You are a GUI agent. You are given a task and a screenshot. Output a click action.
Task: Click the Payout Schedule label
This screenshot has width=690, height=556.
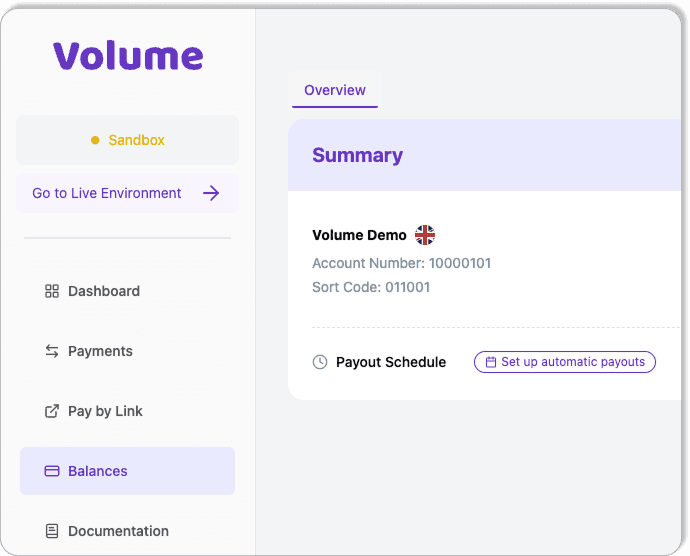pos(391,362)
